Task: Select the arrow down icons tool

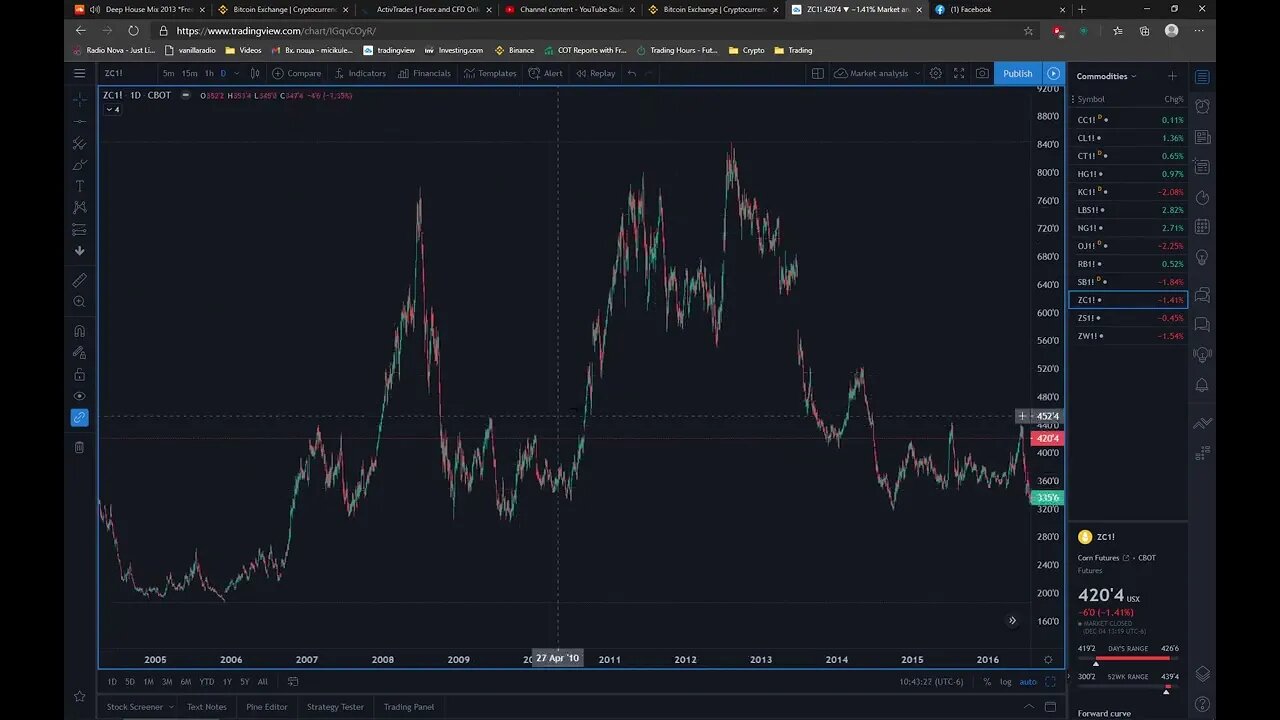Action: coord(79,251)
